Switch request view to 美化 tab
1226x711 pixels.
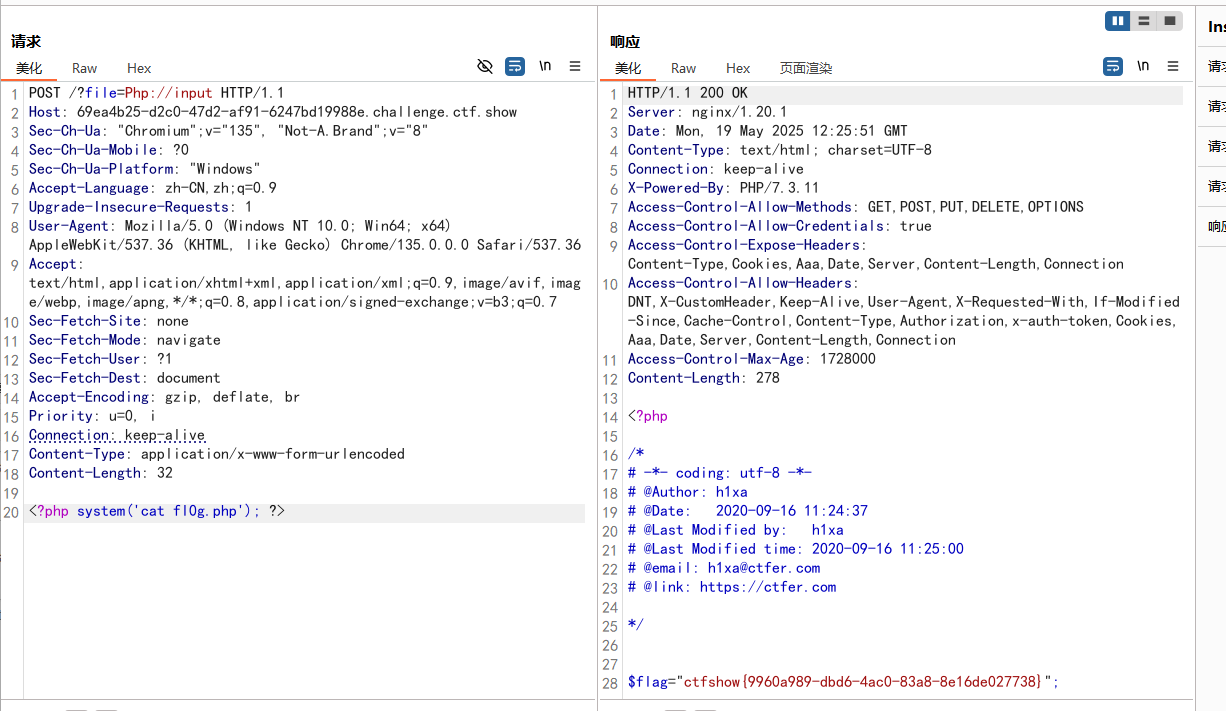29,68
